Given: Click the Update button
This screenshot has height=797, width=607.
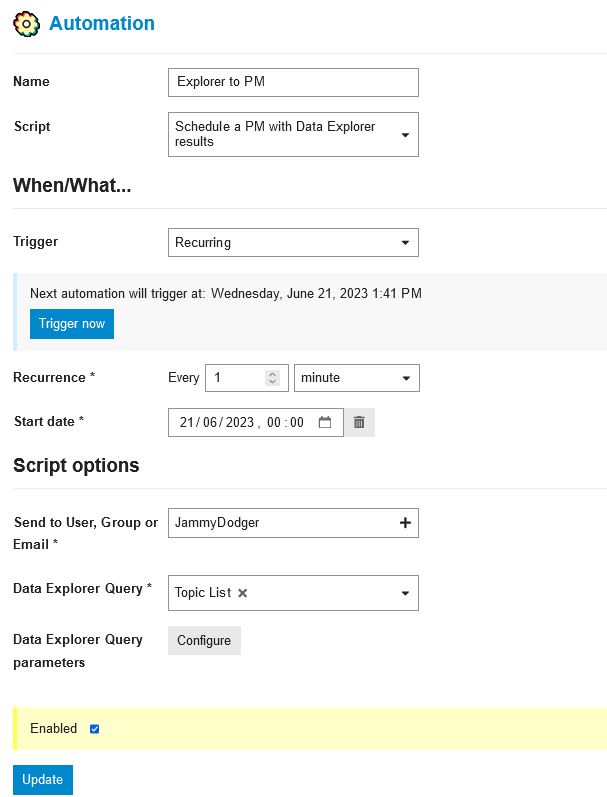Looking at the screenshot, I should (43, 780).
